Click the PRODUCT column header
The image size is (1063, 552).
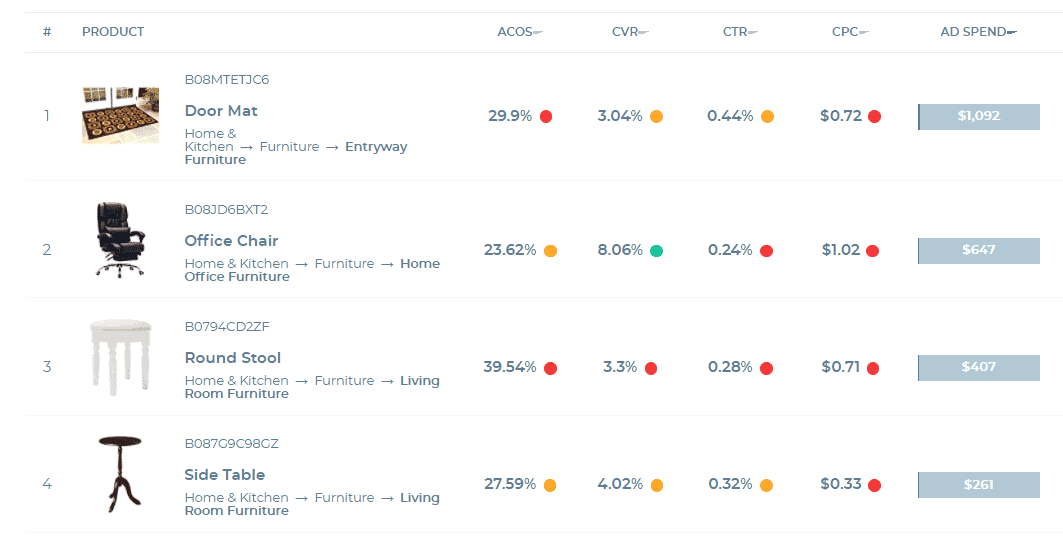113,32
